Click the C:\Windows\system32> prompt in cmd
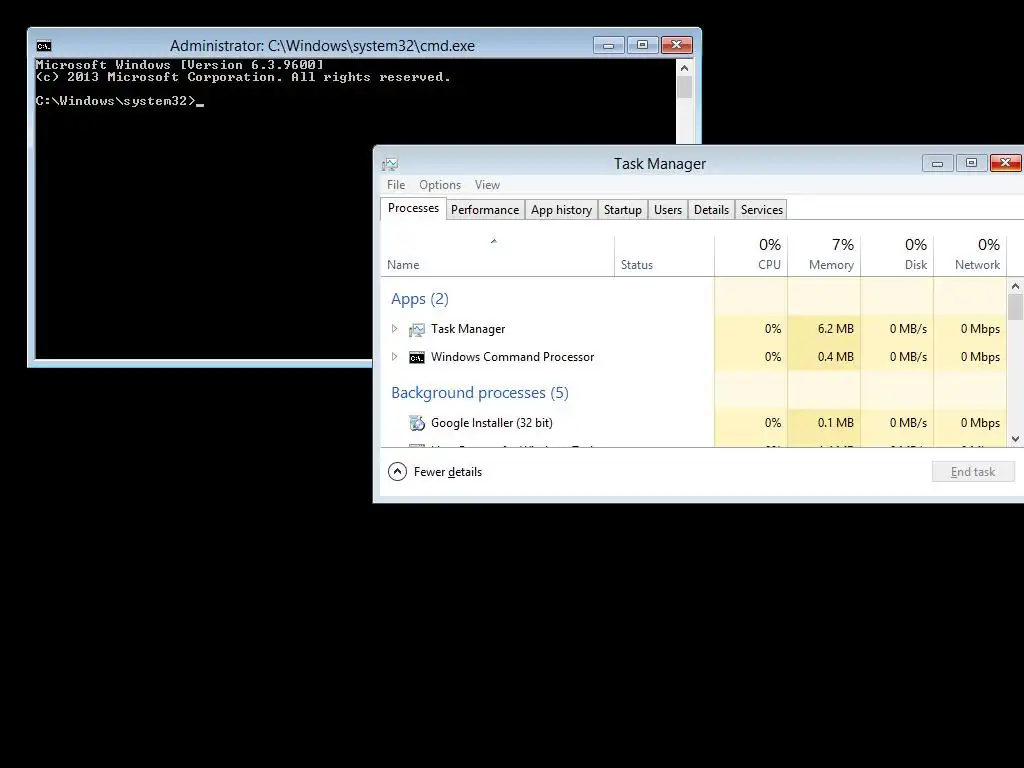 (x=116, y=101)
